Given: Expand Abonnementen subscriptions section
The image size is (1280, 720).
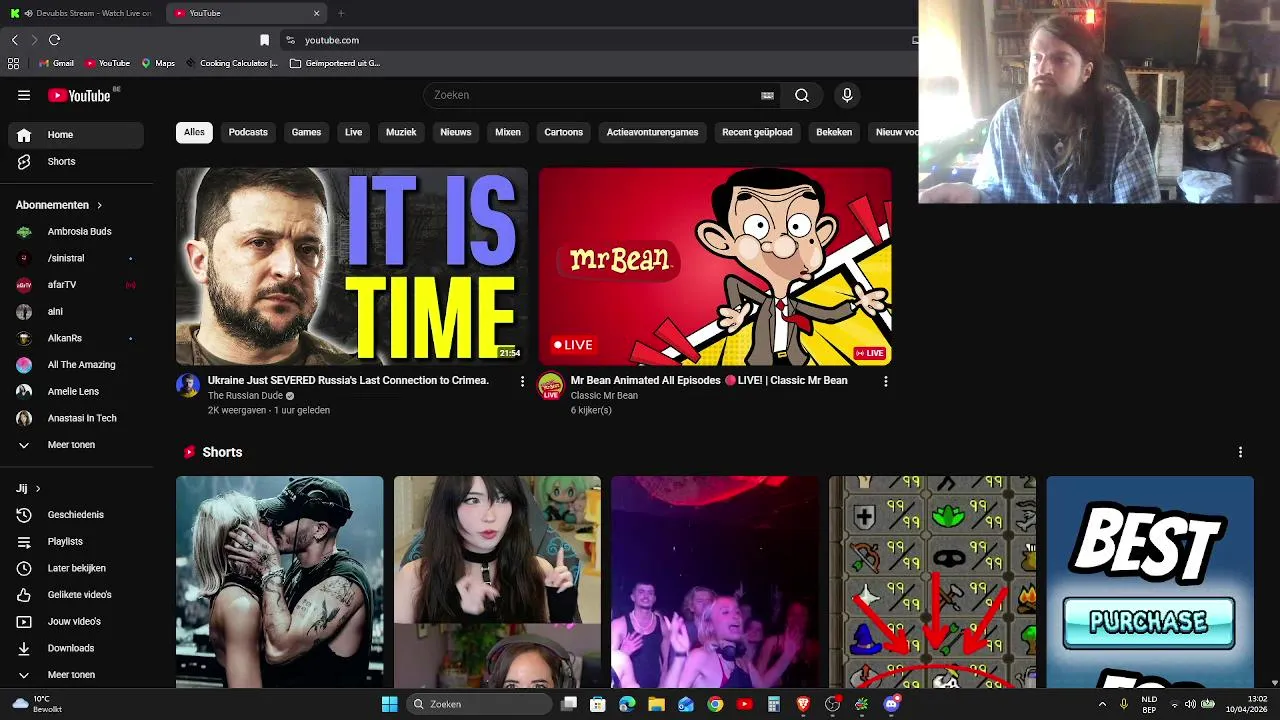Looking at the screenshot, I should (x=59, y=205).
